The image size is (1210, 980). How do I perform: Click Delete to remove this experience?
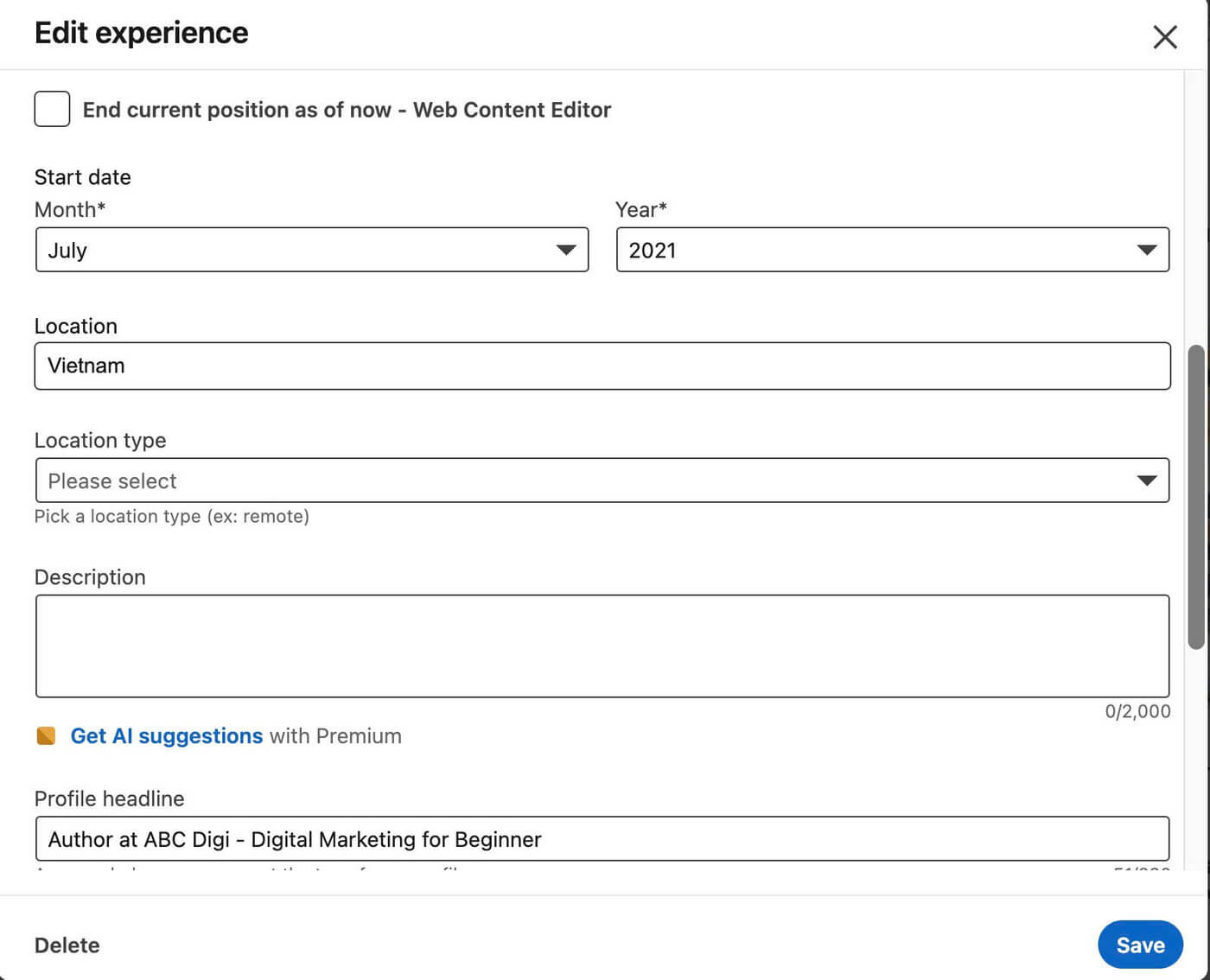point(67,945)
